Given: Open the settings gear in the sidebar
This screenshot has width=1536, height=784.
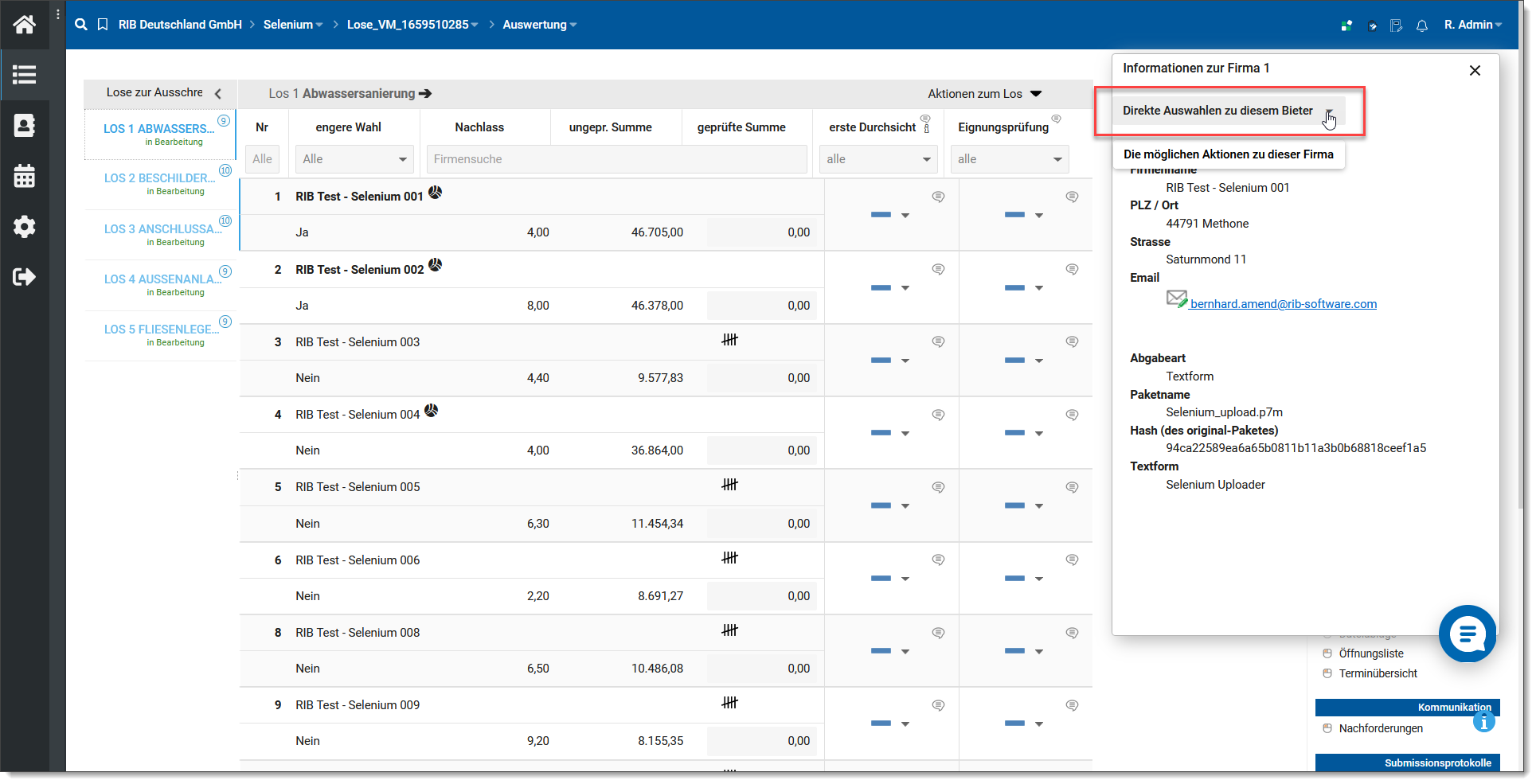Looking at the screenshot, I should click(x=24, y=227).
